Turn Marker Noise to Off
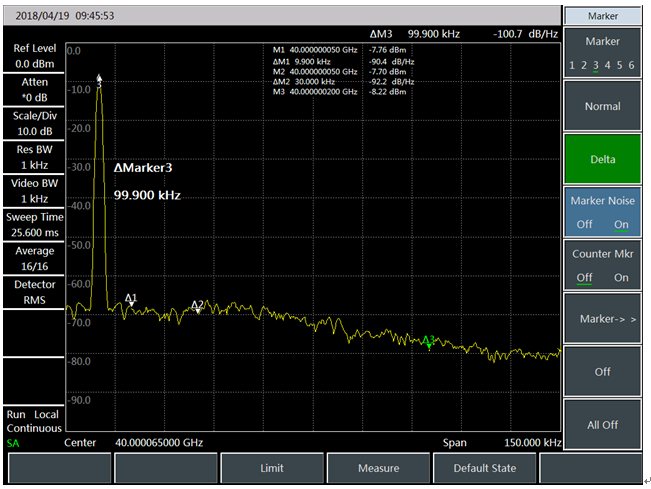Viewport: 651px width, 489px height. click(x=584, y=224)
